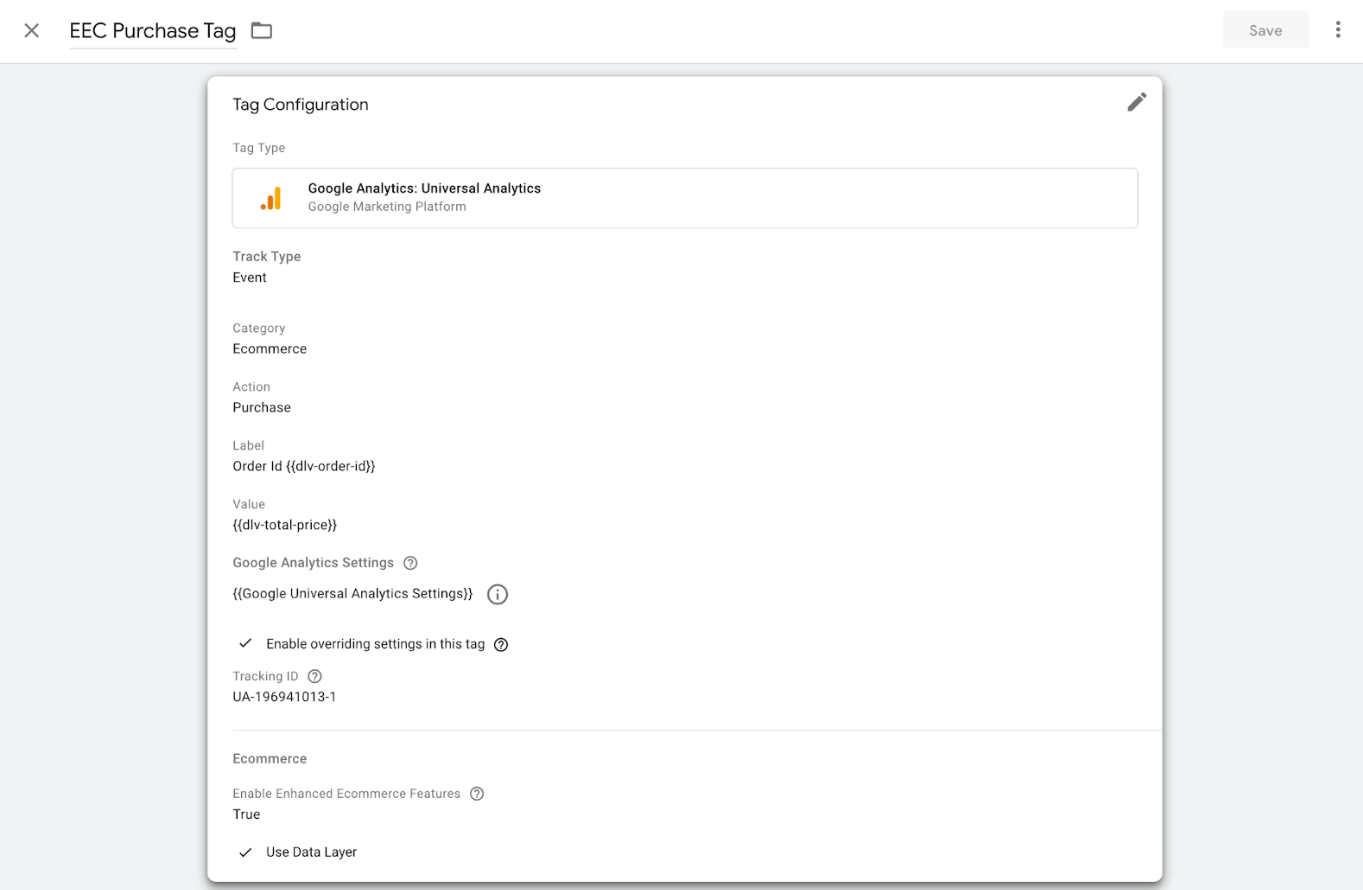Toggle Enable overriding settings in this tag checkmark
The width and height of the screenshot is (1363, 890).
[245, 644]
